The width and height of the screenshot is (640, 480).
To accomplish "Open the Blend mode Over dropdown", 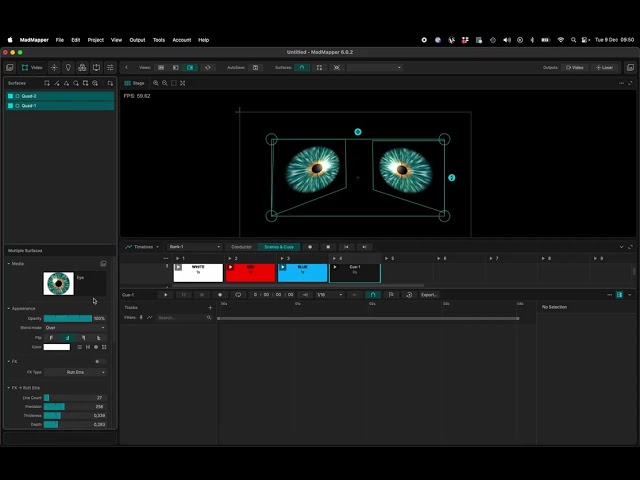I will tap(75, 328).
